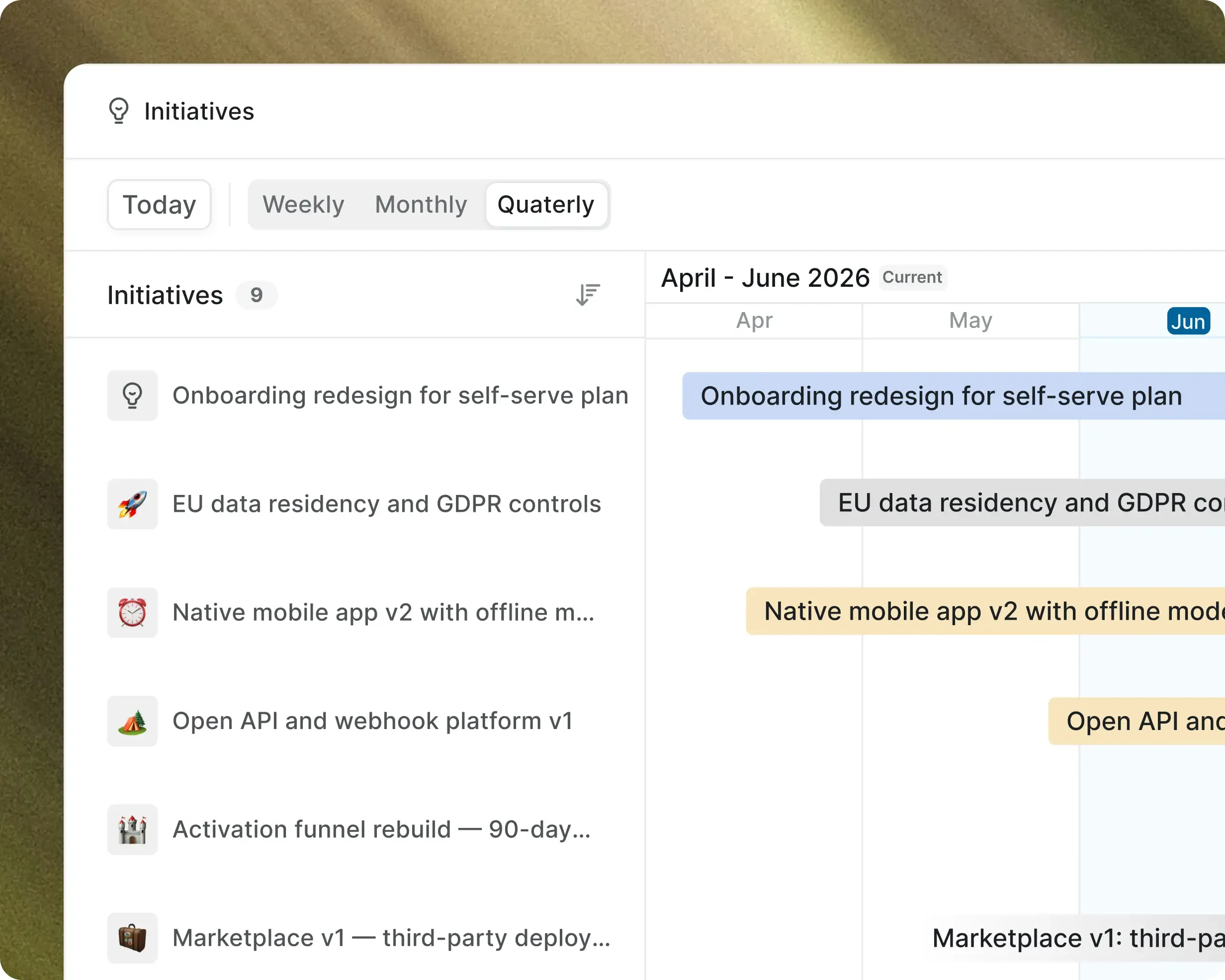
Task: Click the list row text 'Open API and webhook platform v1'
Action: [373, 721]
